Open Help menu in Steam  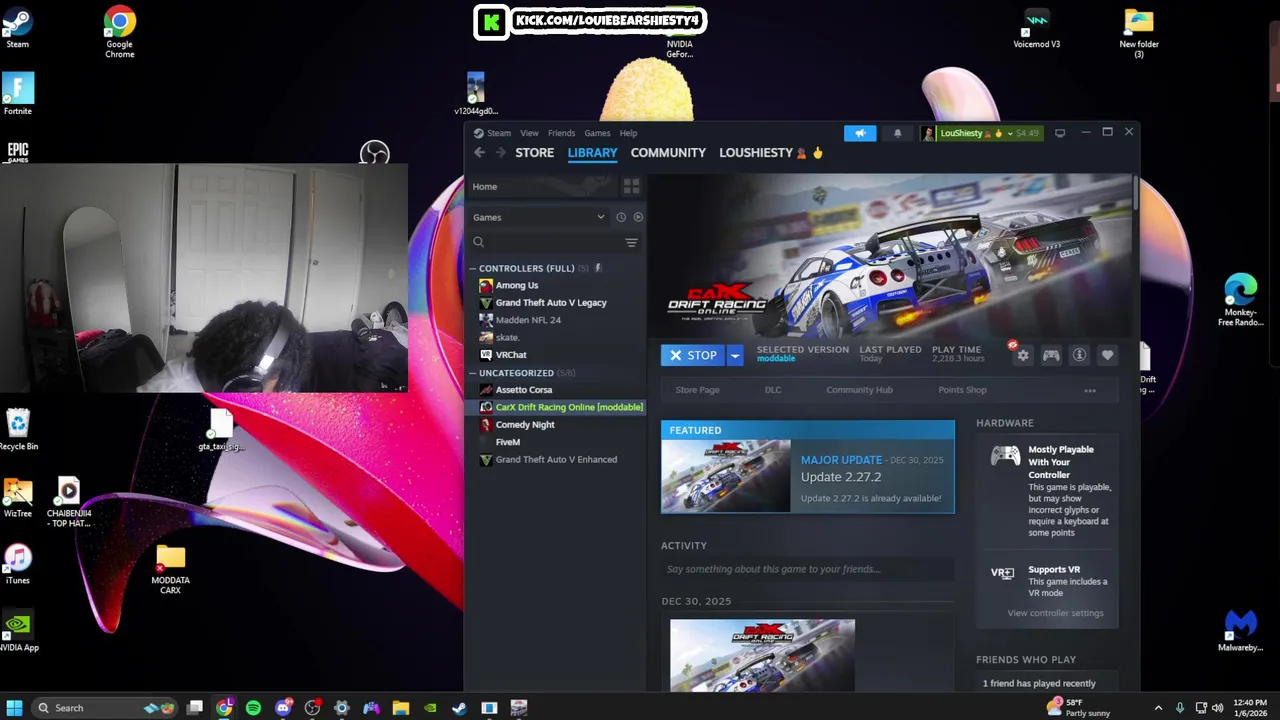tap(628, 133)
